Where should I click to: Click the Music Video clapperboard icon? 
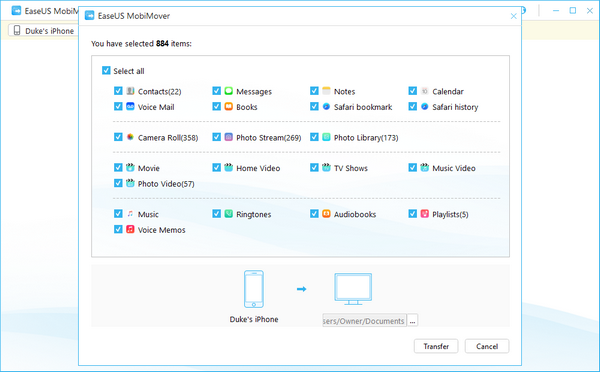424,167
